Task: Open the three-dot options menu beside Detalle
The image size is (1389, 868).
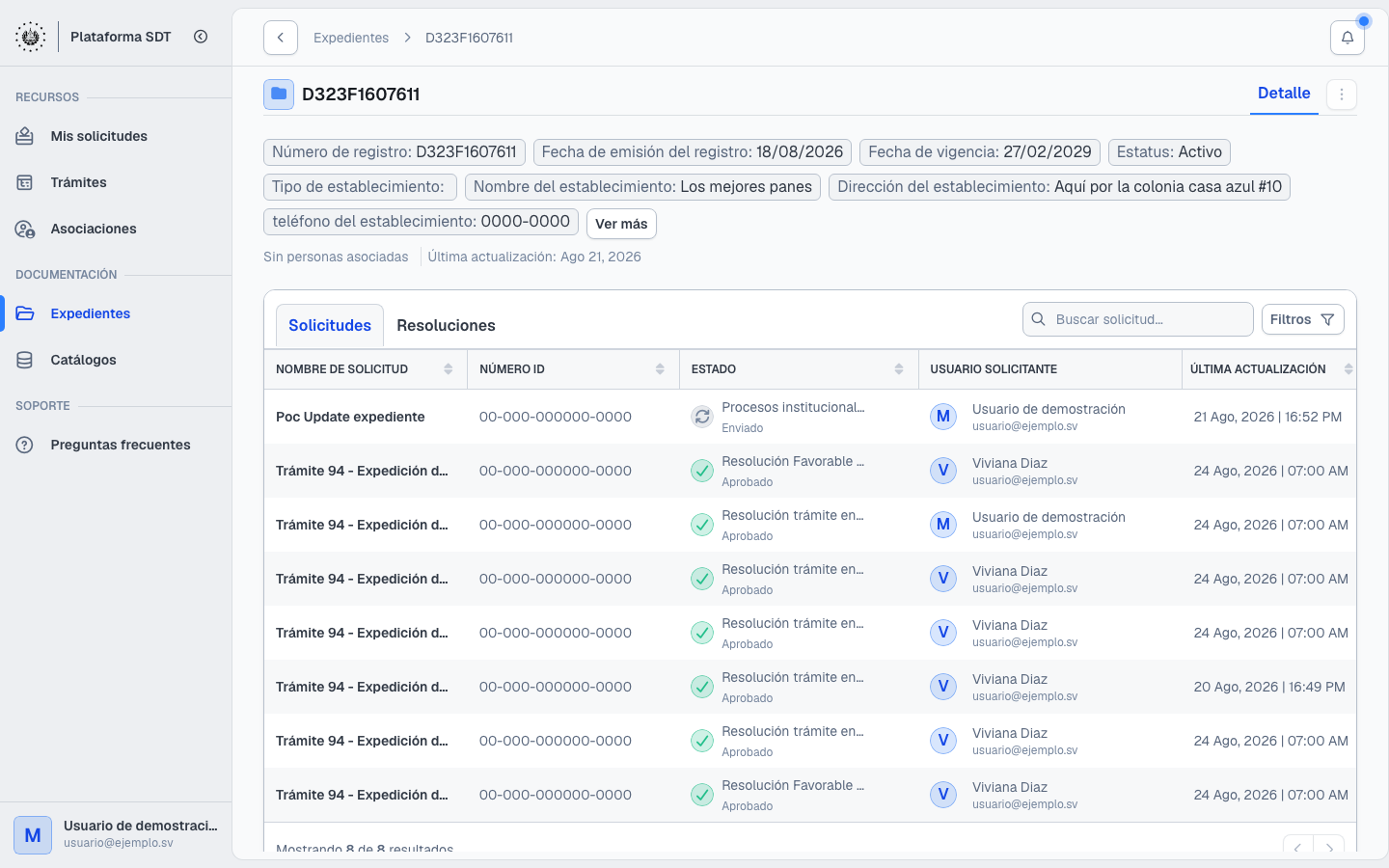Action: (1342, 95)
